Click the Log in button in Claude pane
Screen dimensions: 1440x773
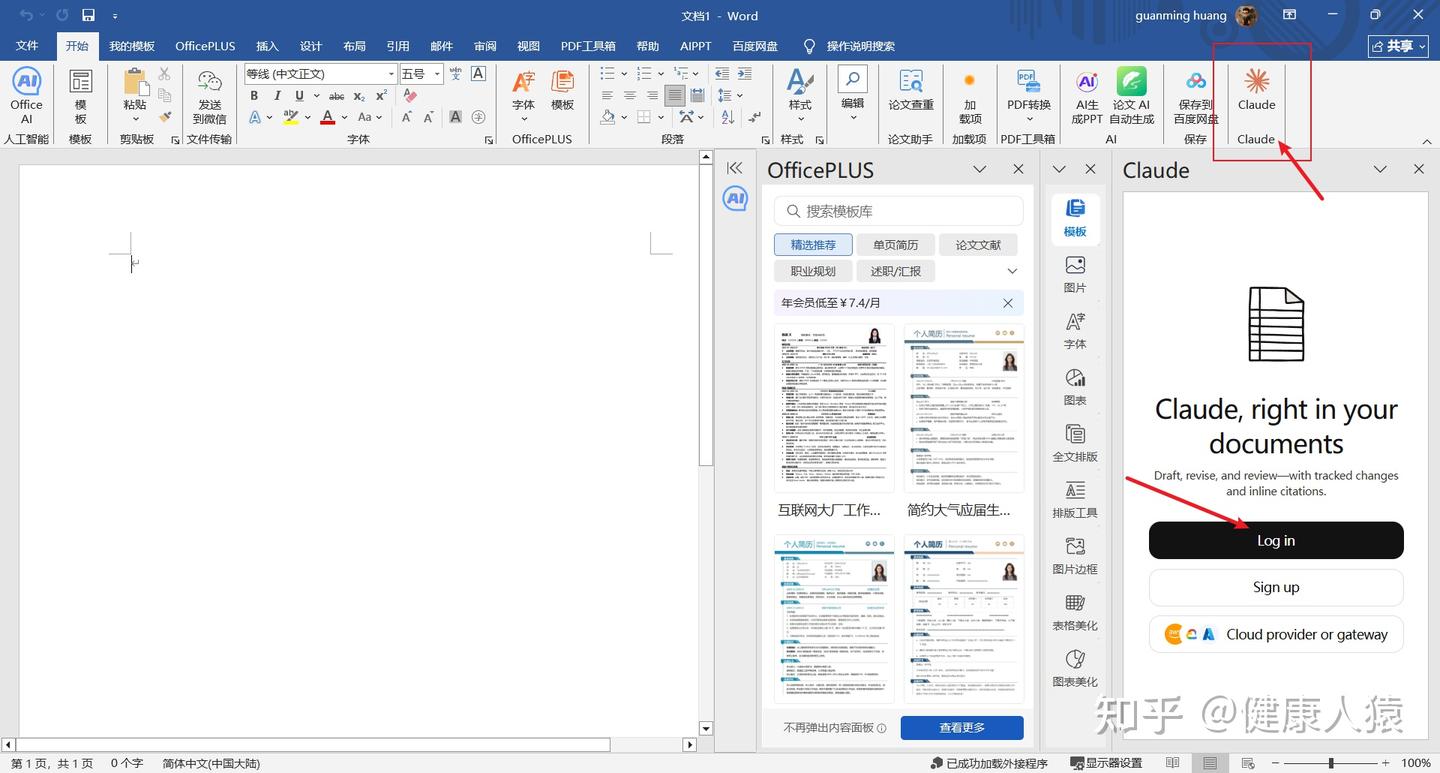click(1276, 540)
